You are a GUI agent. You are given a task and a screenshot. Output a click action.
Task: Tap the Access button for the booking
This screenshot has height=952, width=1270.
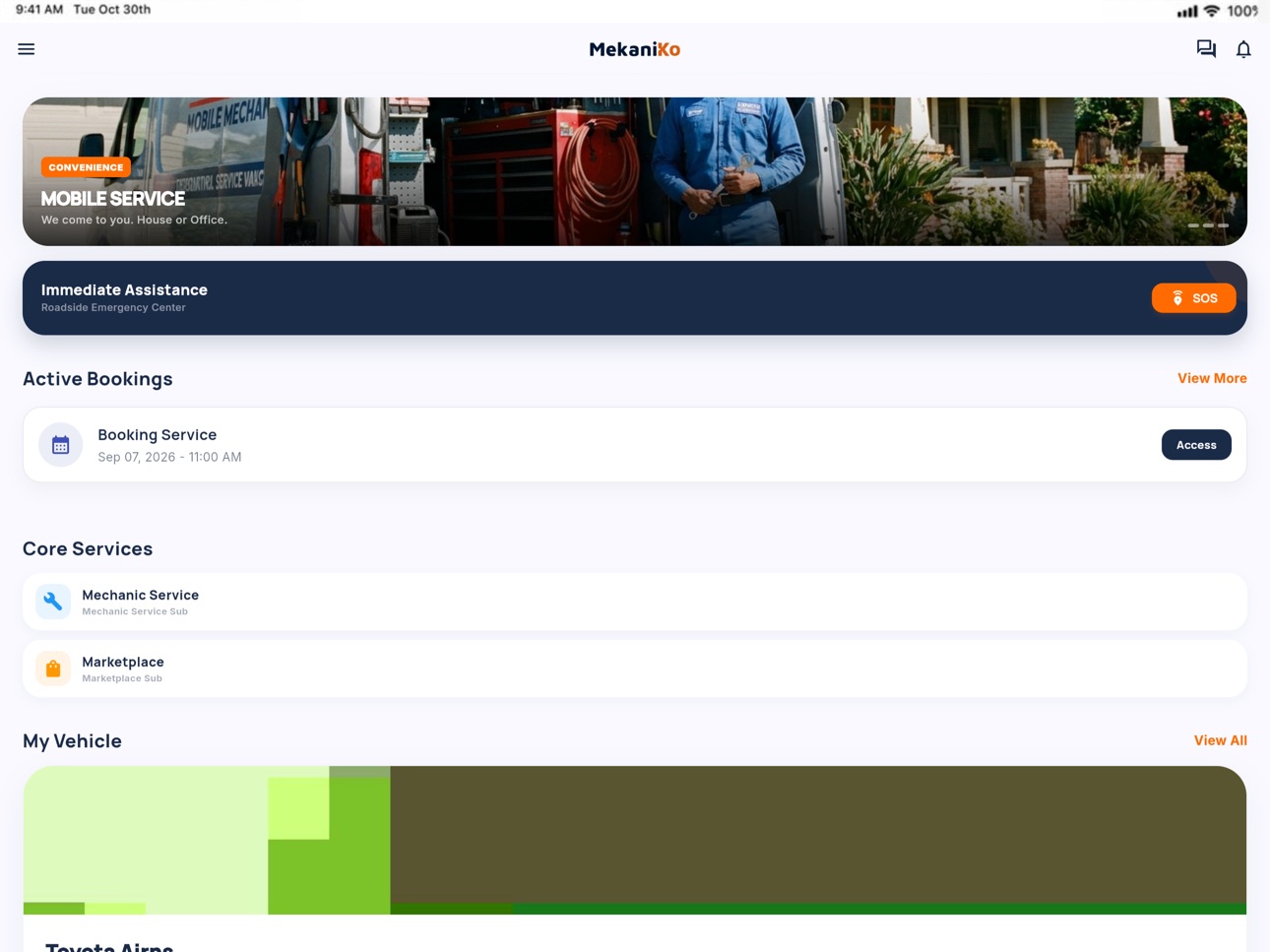pyautogui.click(x=1196, y=445)
